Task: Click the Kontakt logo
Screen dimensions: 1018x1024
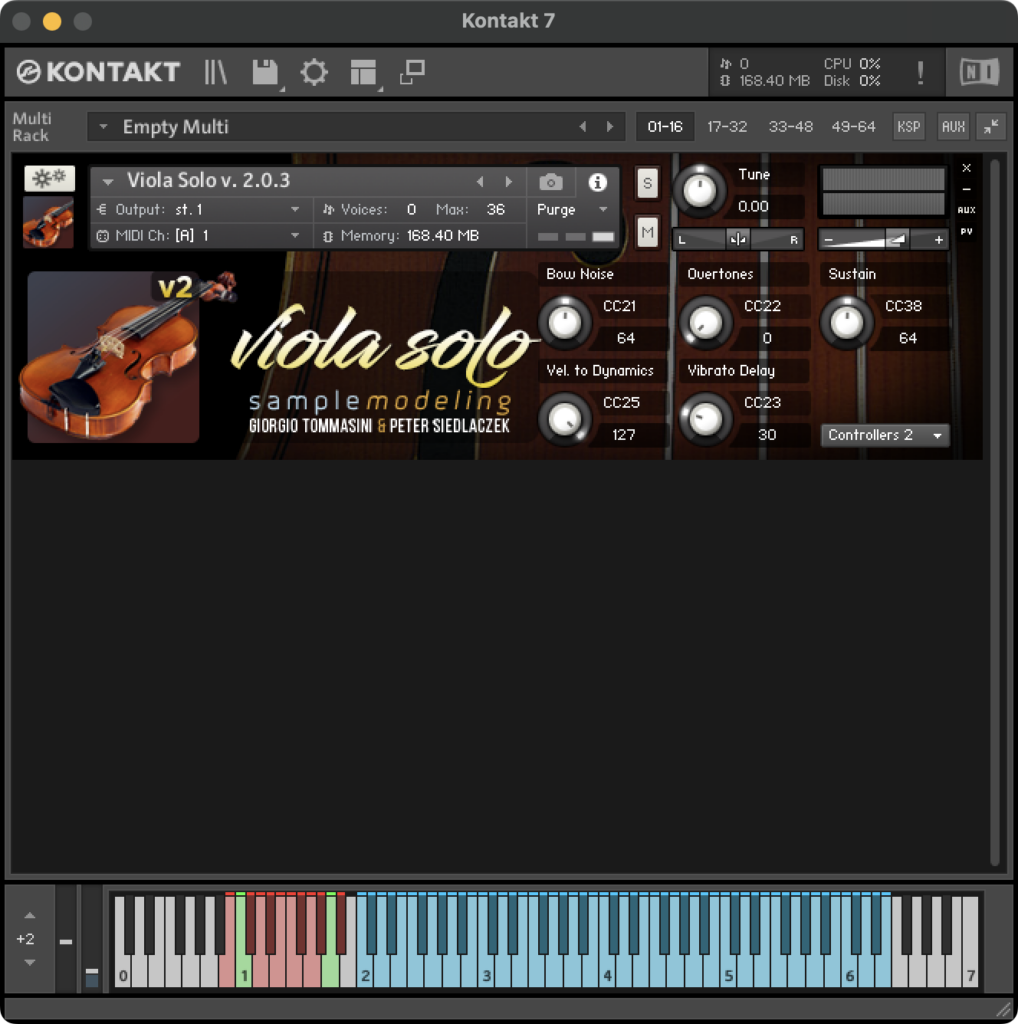Action: coord(99,72)
